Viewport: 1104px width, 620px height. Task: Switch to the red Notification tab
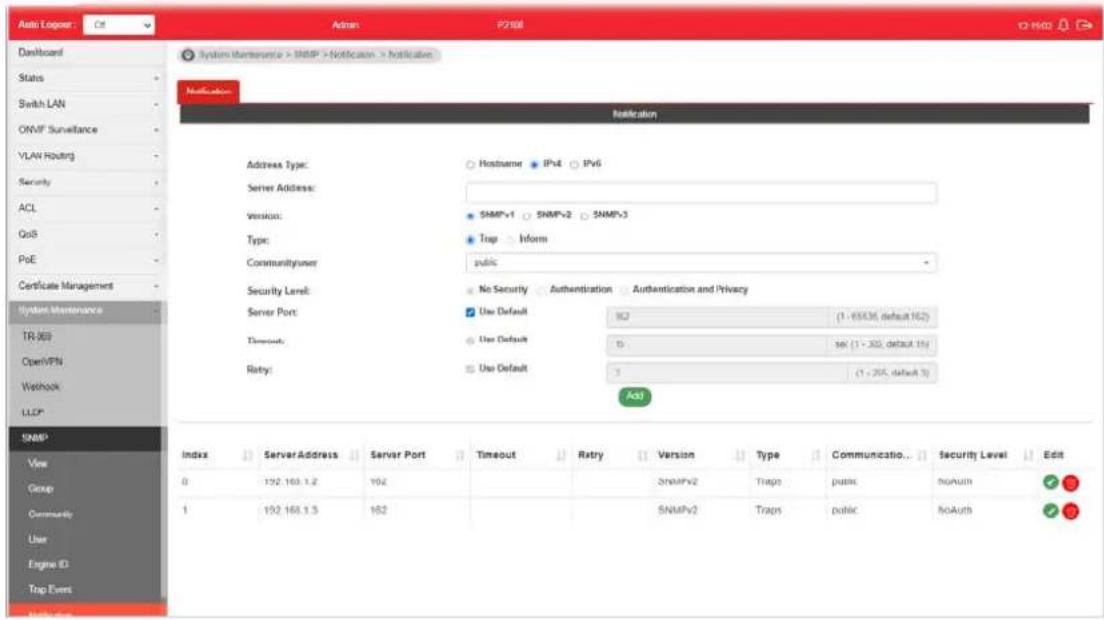tap(208, 91)
